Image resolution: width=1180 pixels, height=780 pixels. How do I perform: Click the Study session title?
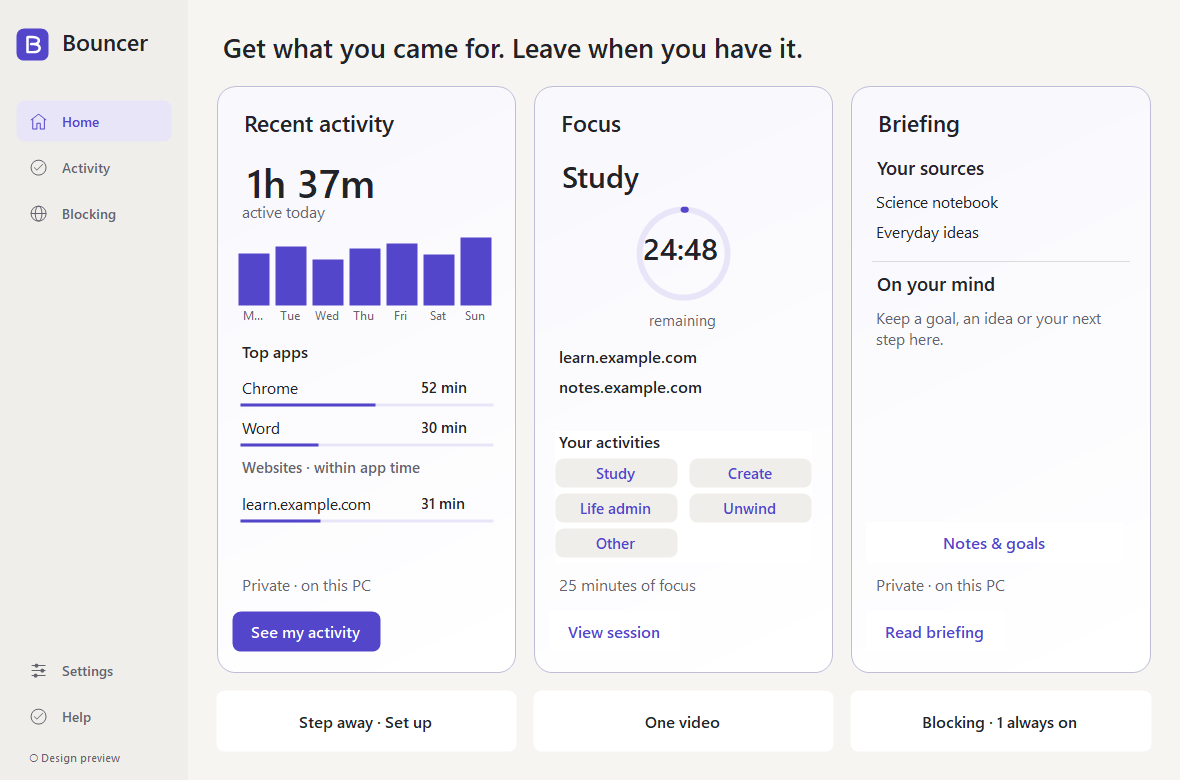tap(600, 178)
